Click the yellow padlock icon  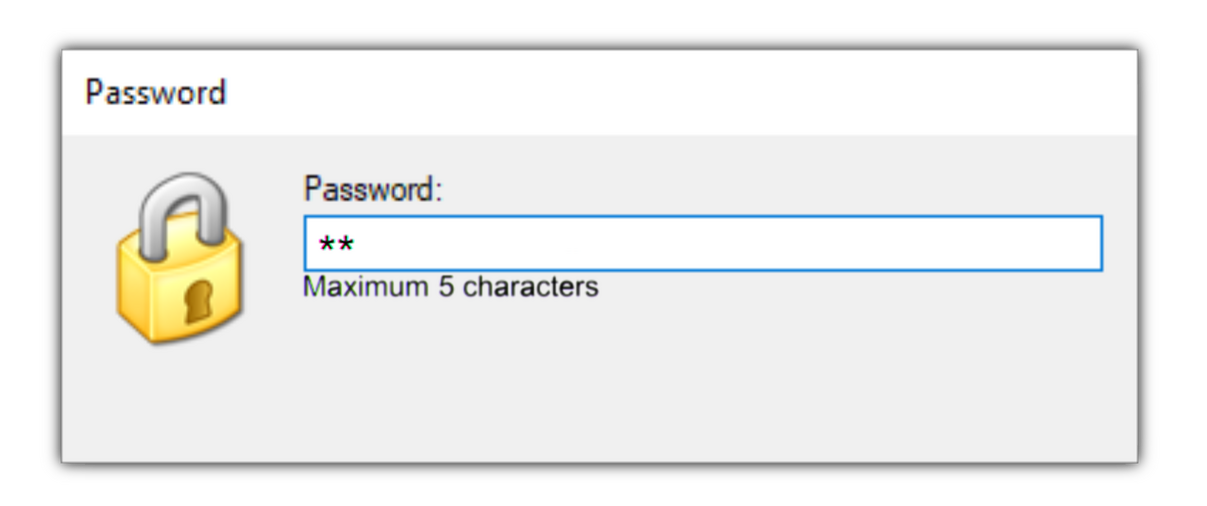click(x=178, y=262)
